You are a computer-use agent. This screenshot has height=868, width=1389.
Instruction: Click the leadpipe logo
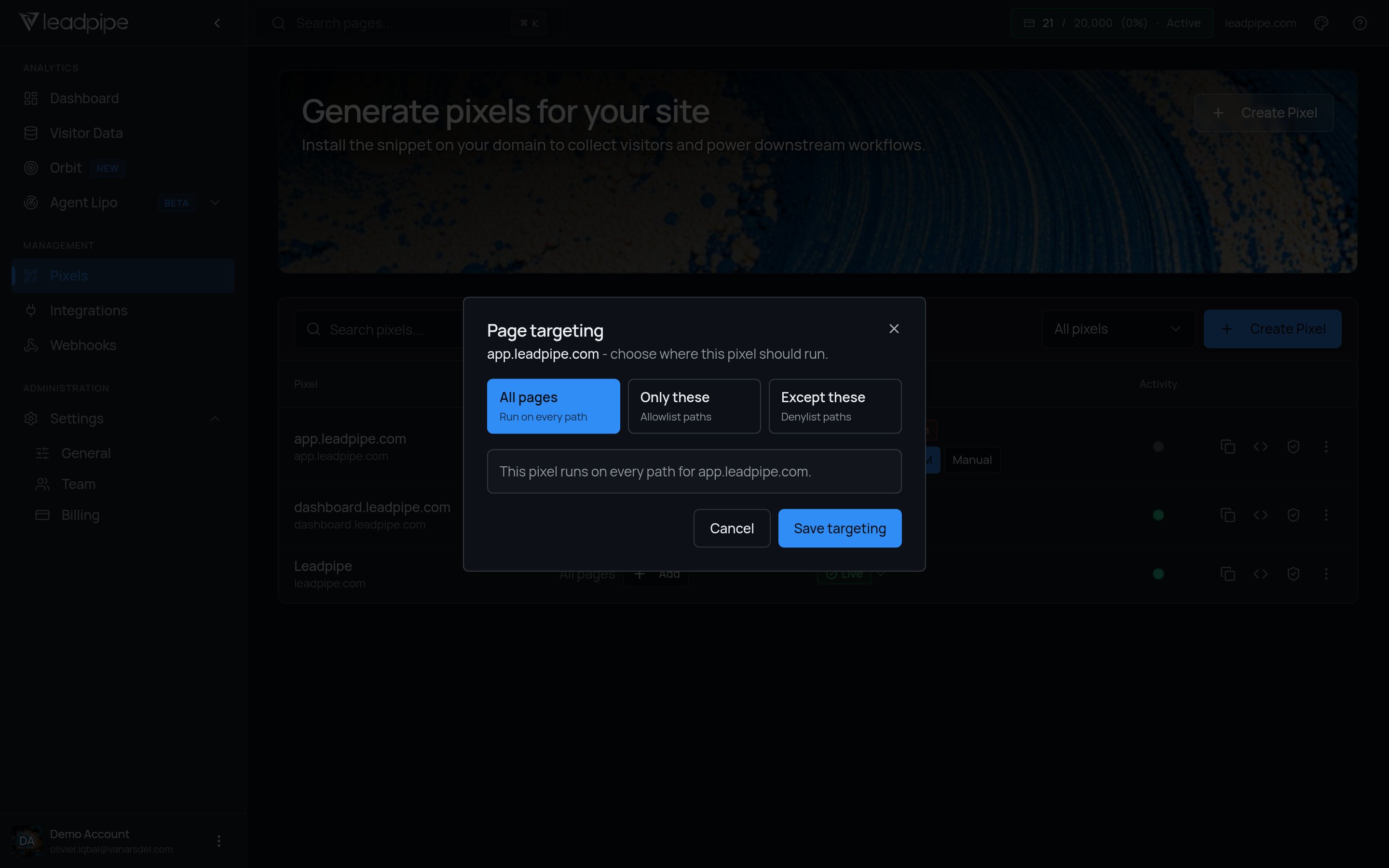coord(73,22)
